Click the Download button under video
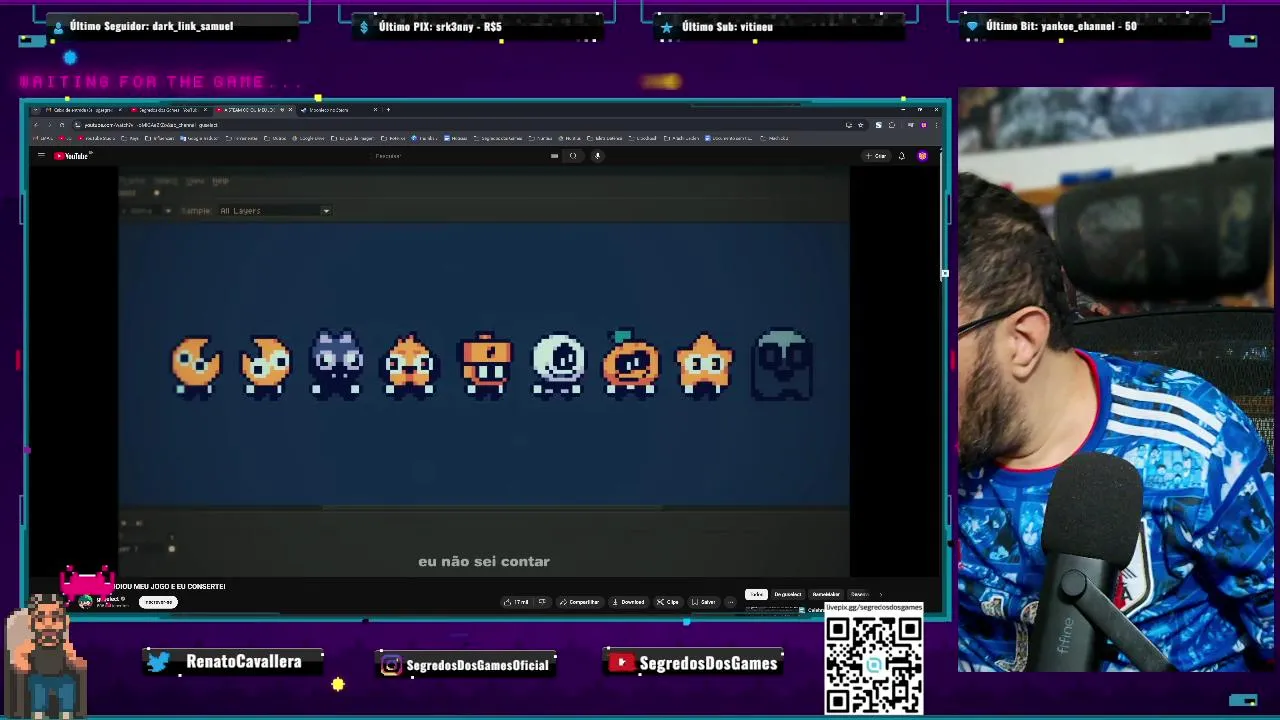Image resolution: width=1280 pixels, height=720 pixels. coord(629,602)
